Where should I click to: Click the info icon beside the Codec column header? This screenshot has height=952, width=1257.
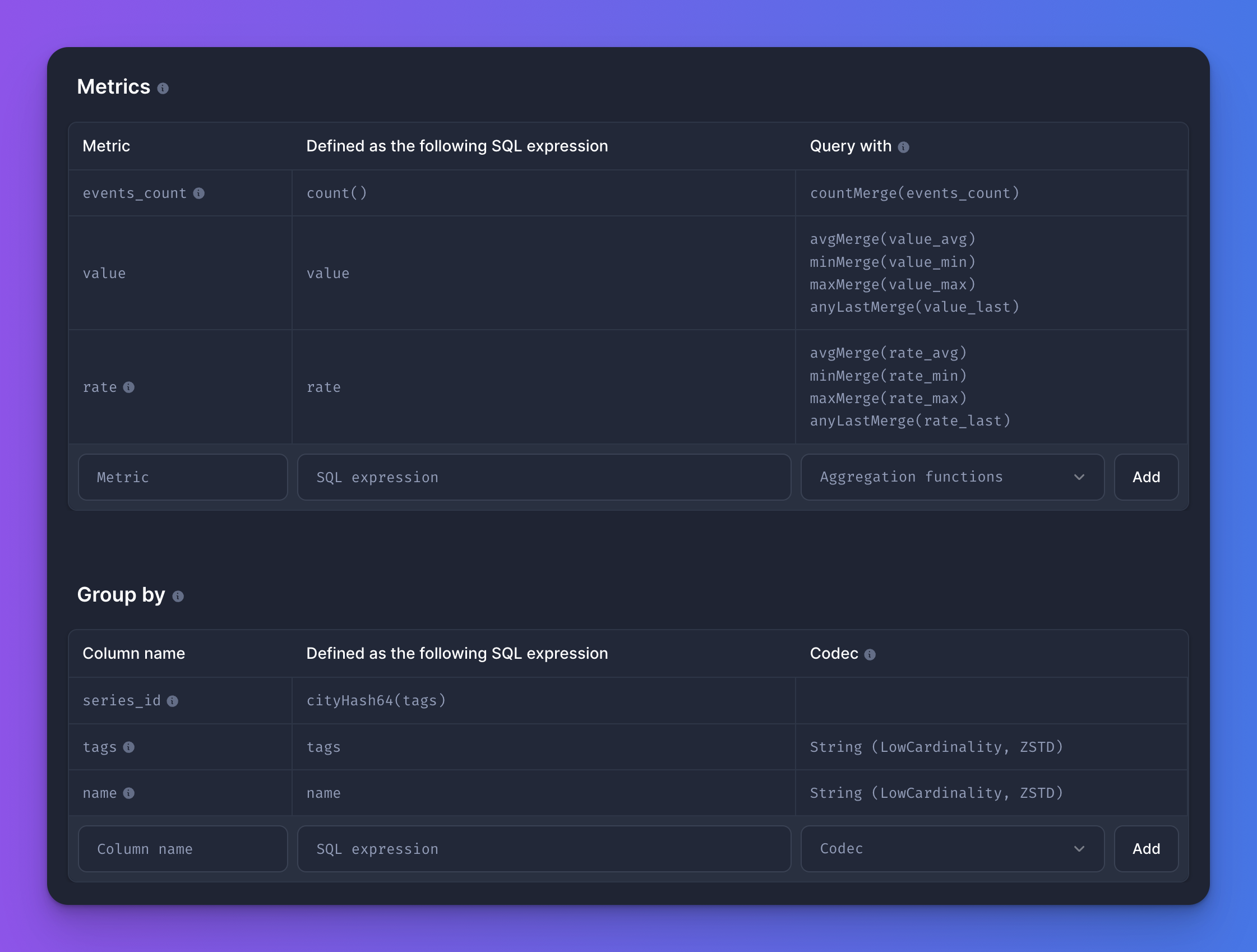(871, 654)
